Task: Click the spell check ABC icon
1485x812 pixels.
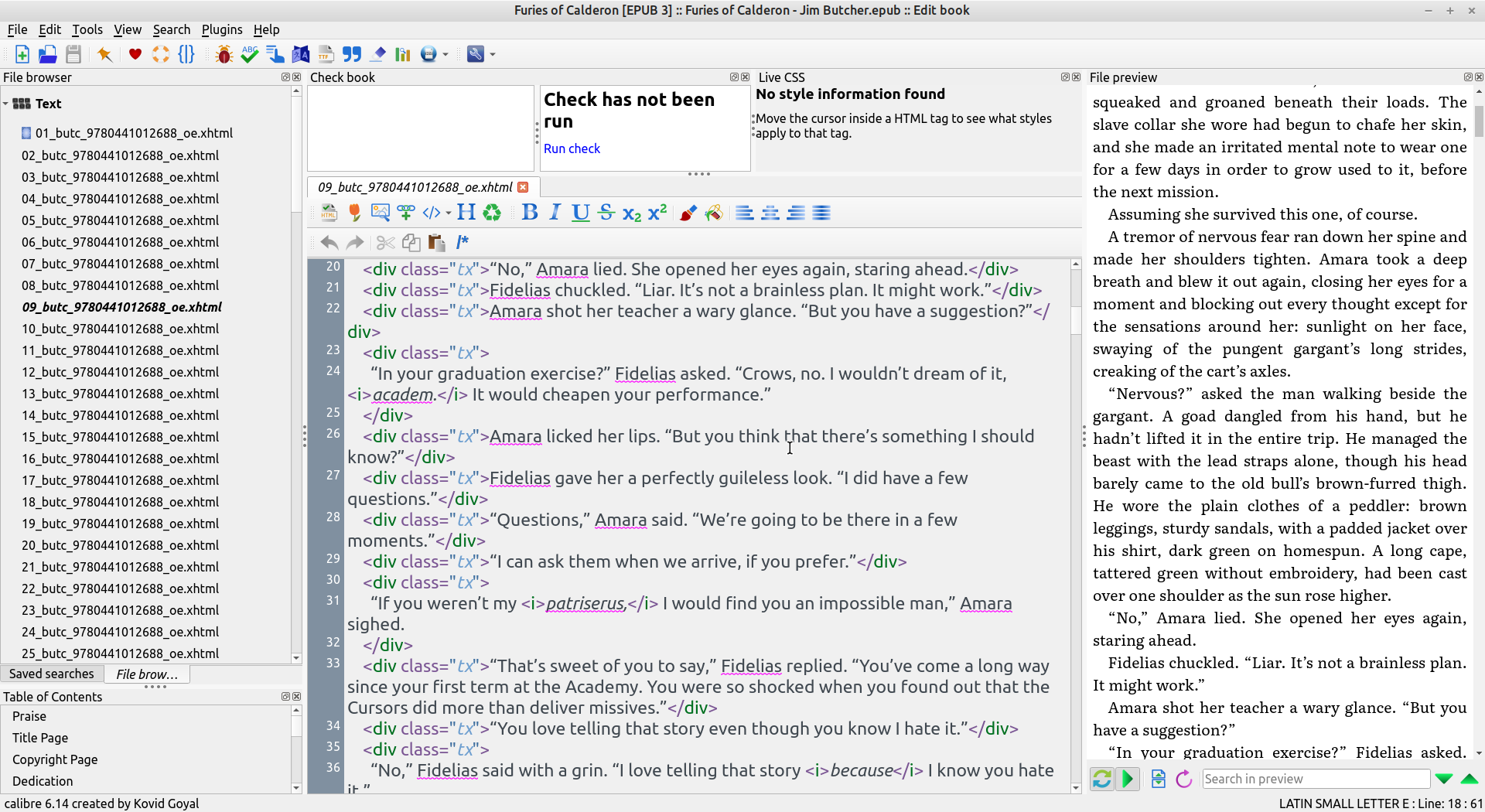Action: point(249,54)
